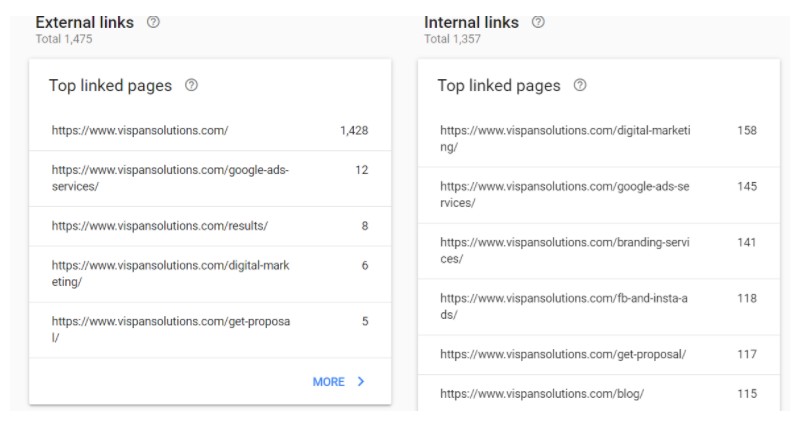Click the Total 1,475 text
This screenshot has width=803, height=433.
(x=64, y=39)
